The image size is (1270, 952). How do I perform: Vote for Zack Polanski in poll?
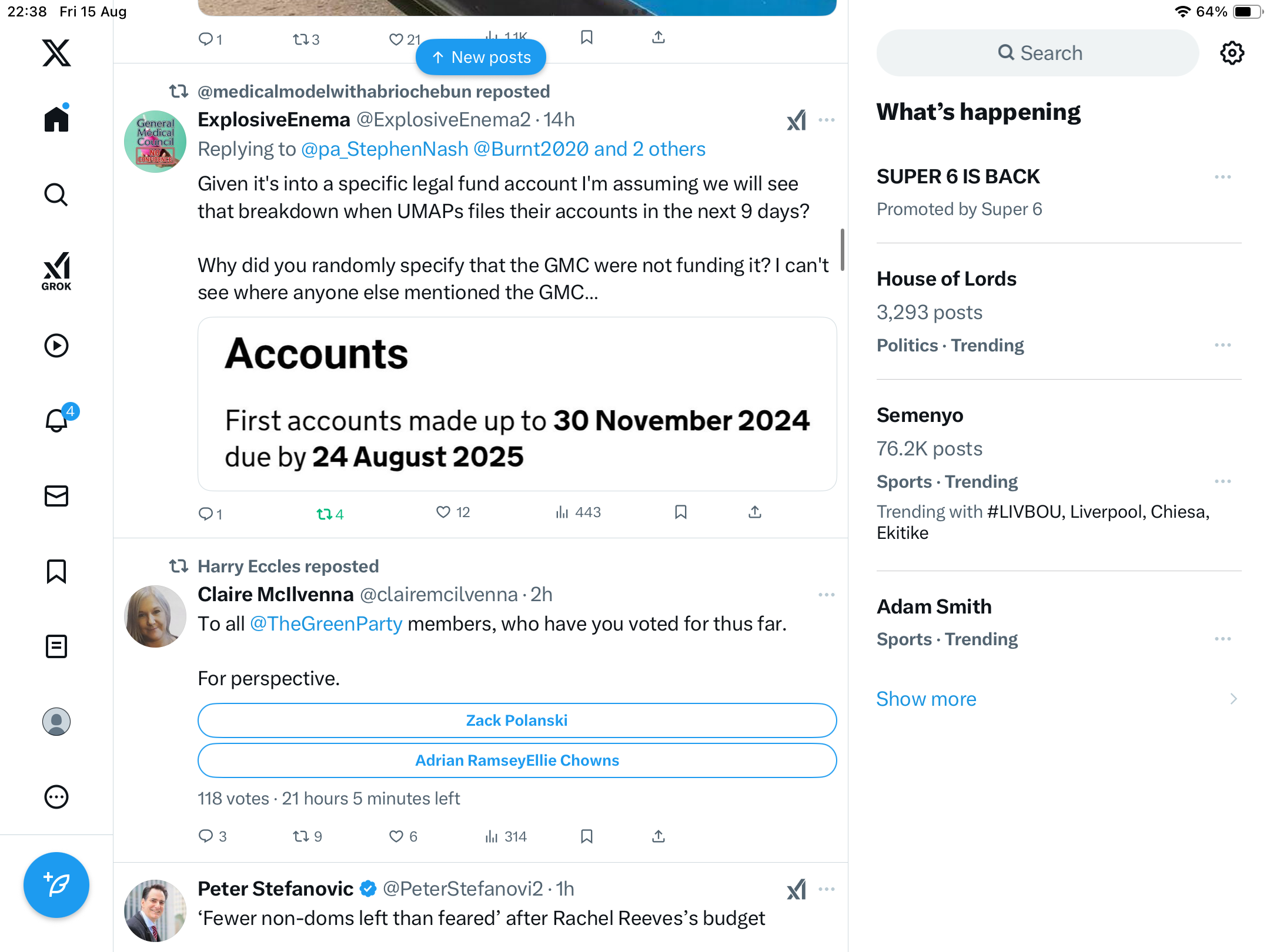(517, 720)
